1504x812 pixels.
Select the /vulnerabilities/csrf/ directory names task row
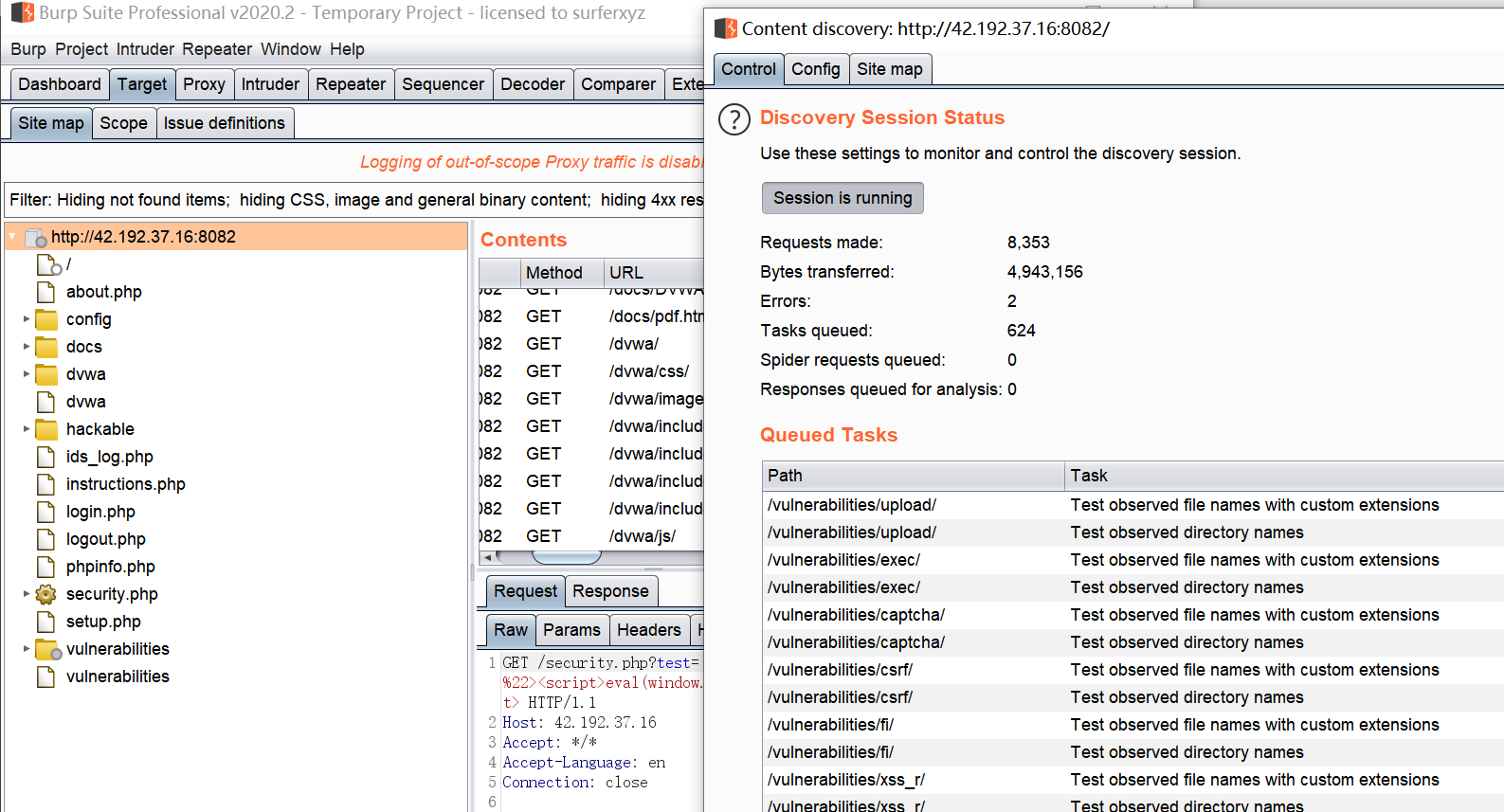pyautogui.click(x=1133, y=697)
